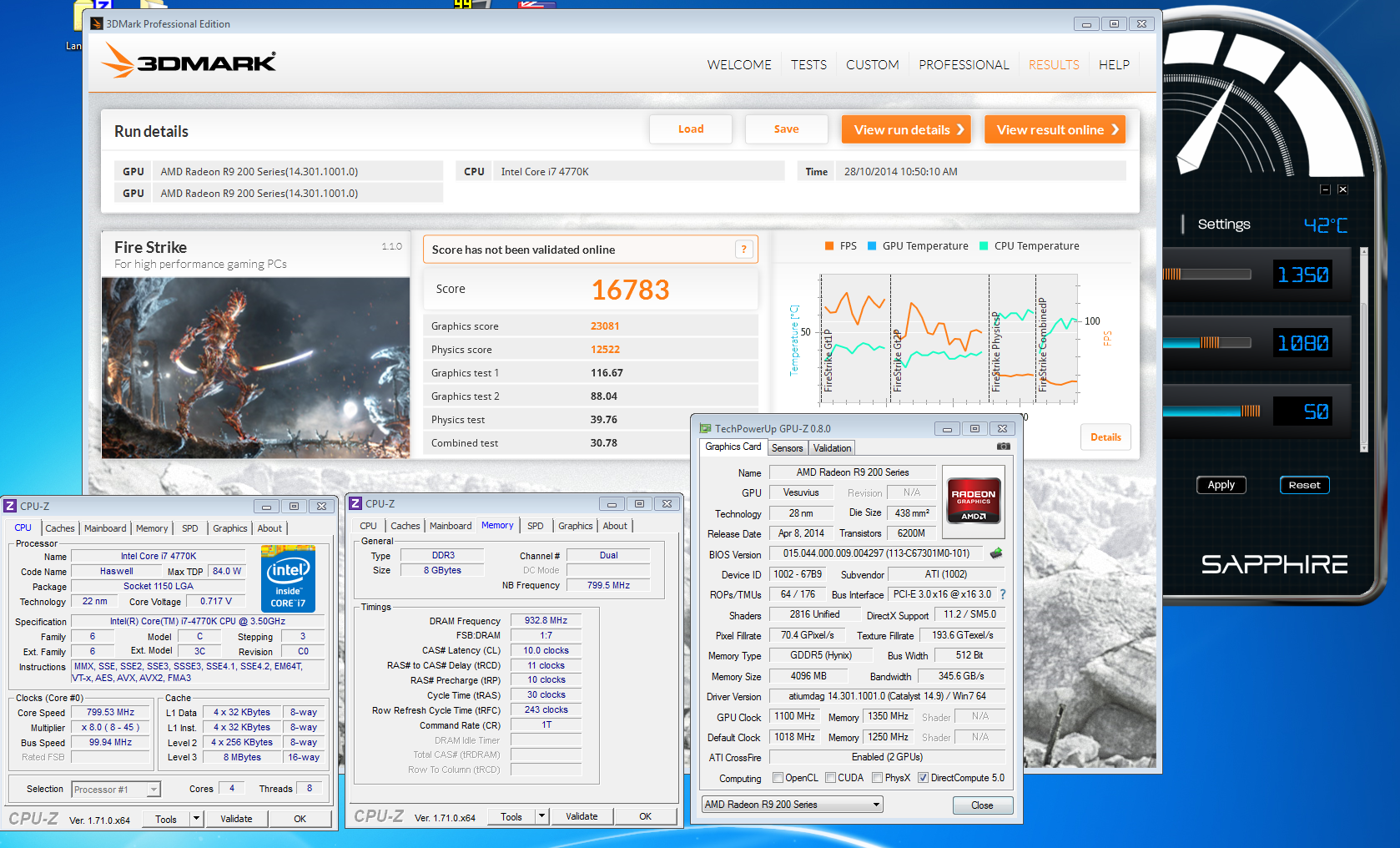Click the CPU-Z Memory window title icon
Screen dimensions: 1400x848
[x=355, y=503]
